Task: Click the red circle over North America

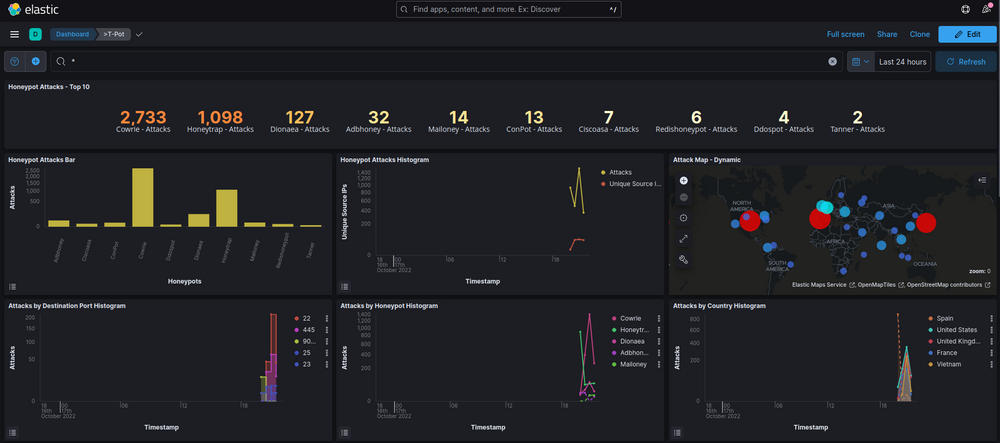Action: [x=750, y=221]
